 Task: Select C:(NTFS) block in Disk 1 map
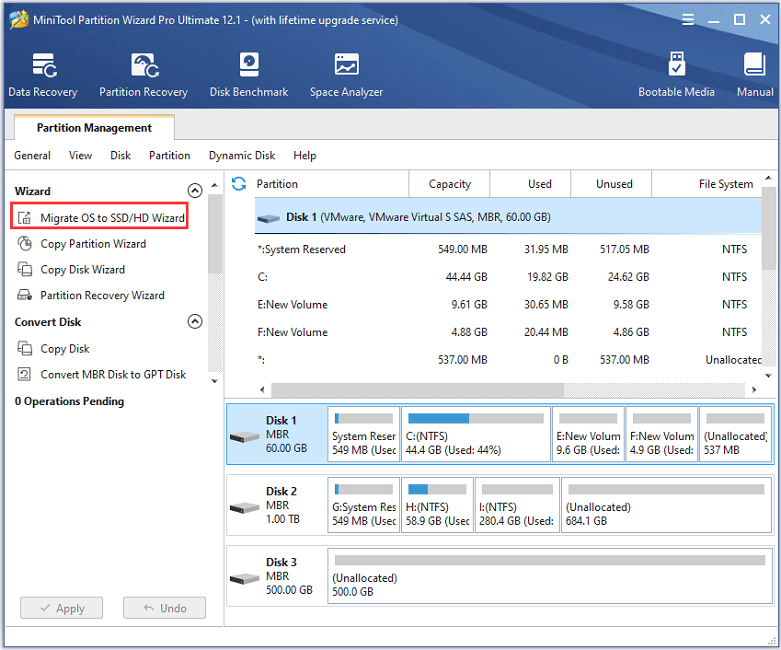[476, 434]
